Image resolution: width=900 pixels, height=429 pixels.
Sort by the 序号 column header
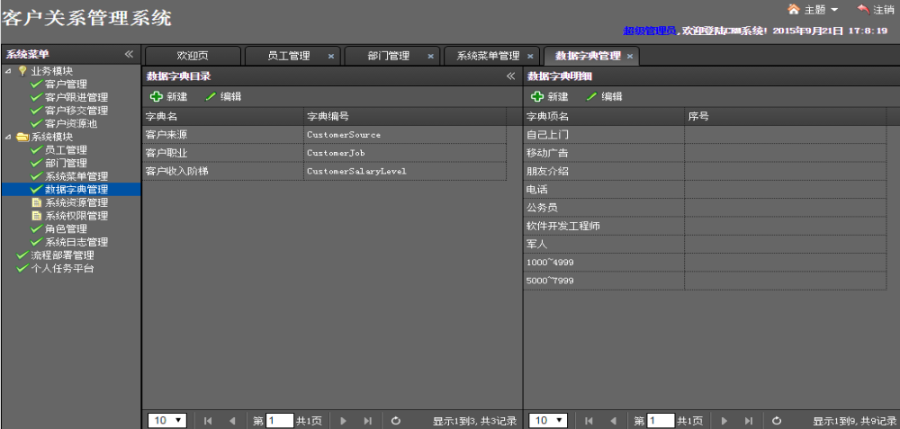click(785, 117)
